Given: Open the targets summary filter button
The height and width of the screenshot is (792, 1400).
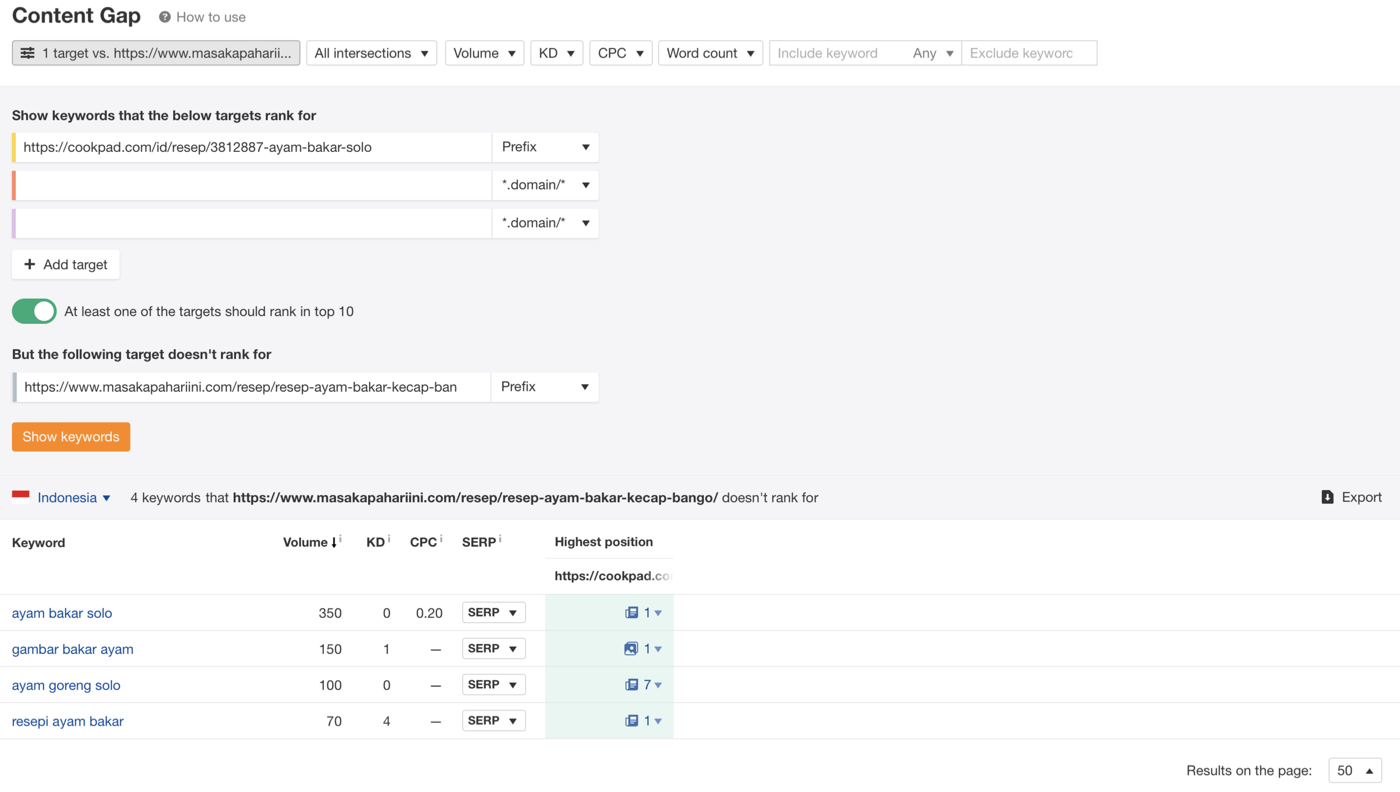Looking at the screenshot, I should click(156, 53).
